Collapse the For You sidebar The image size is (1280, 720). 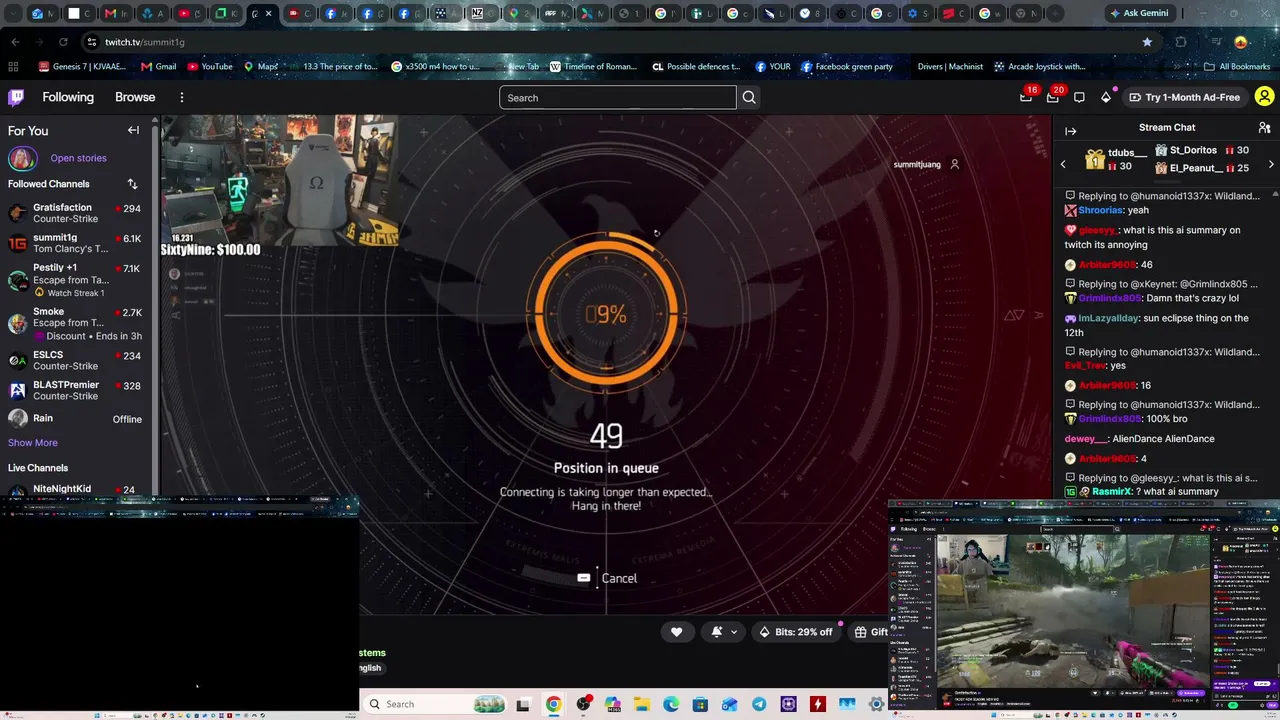133,130
